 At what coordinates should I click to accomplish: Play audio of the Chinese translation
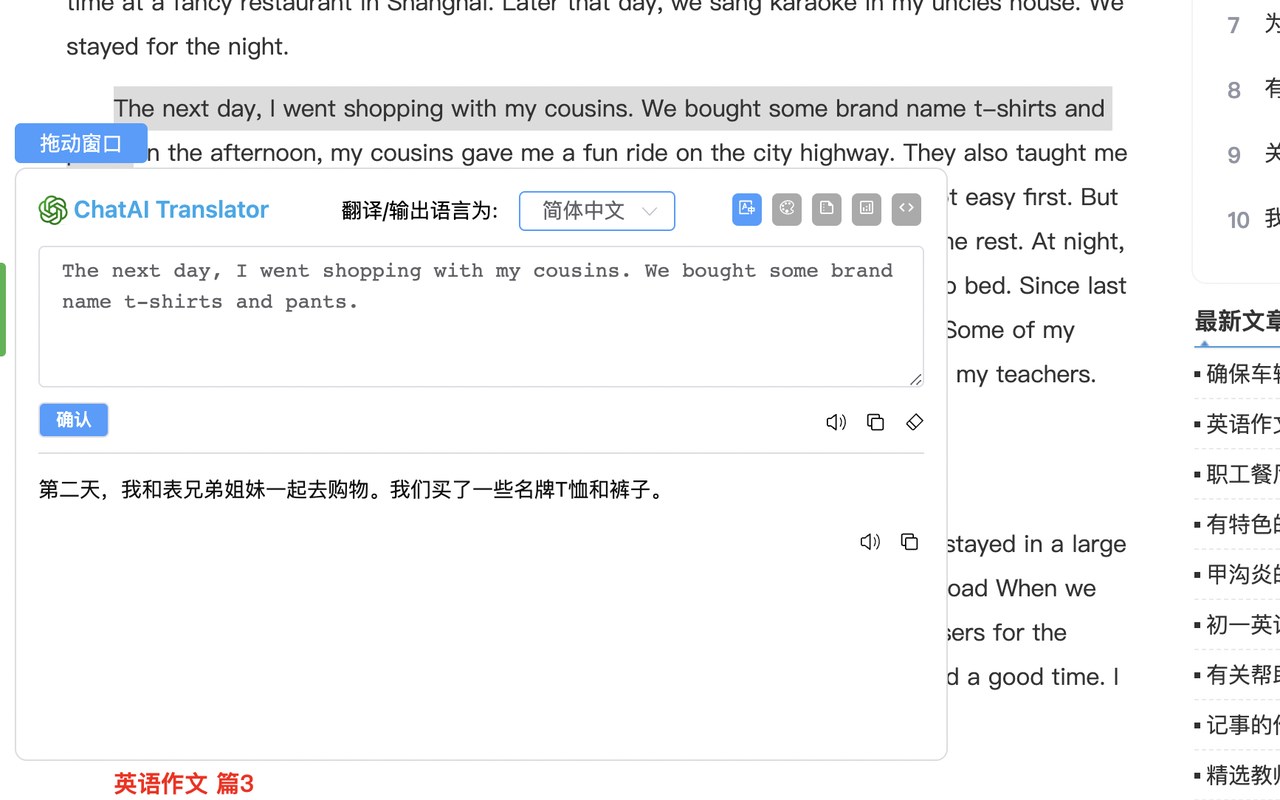[x=870, y=542]
